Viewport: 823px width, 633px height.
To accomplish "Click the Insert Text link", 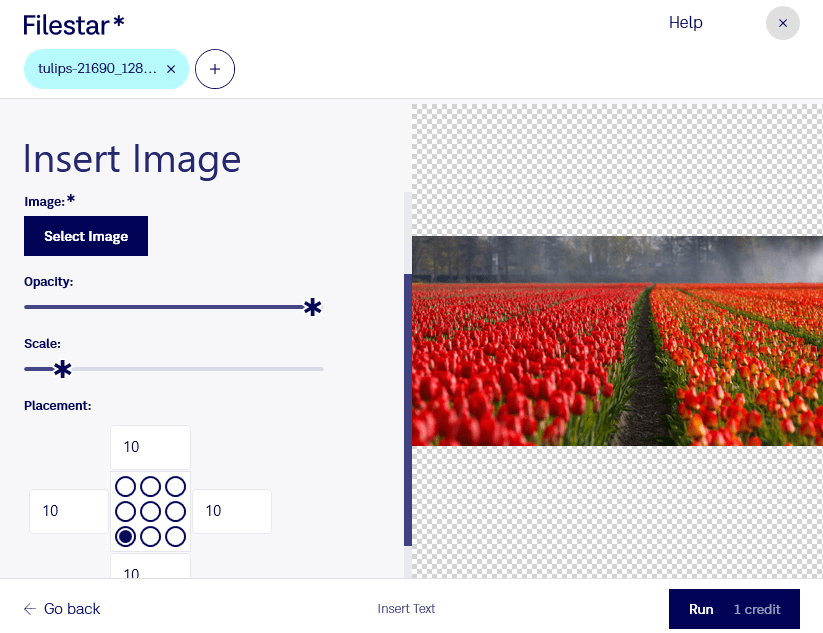I will click(406, 609).
